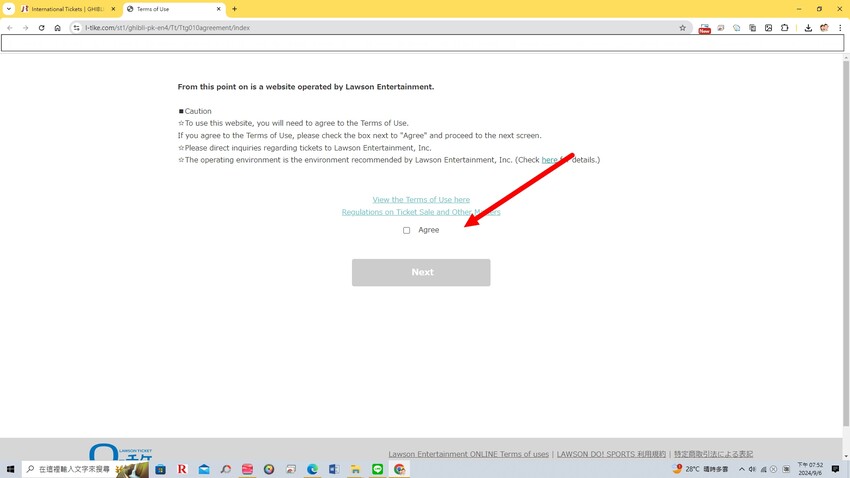Reload the current page
Image resolution: width=850 pixels, height=478 pixels.
(41, 28)
